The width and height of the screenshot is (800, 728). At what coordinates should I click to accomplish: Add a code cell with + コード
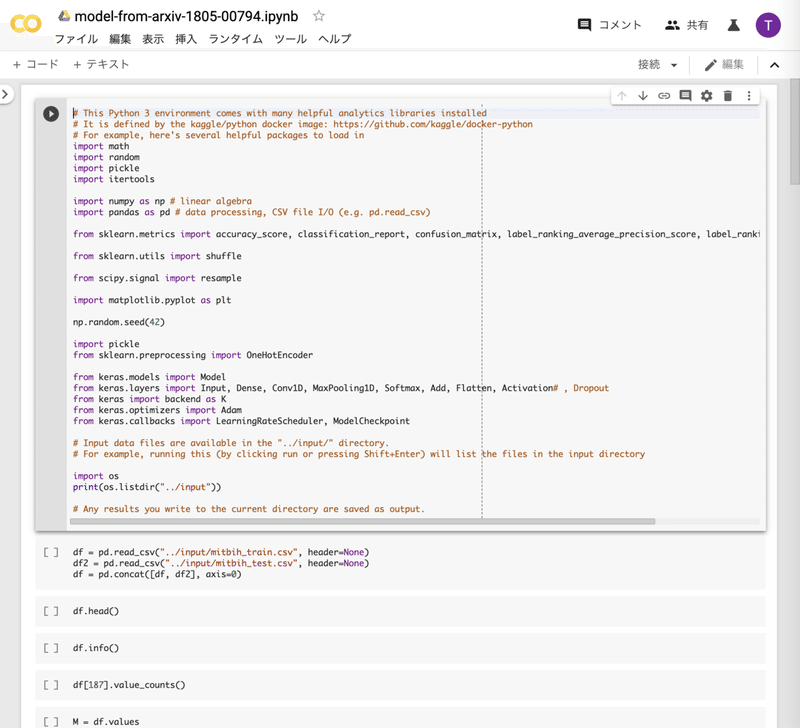pyautogui.click(x=36, y=64)
